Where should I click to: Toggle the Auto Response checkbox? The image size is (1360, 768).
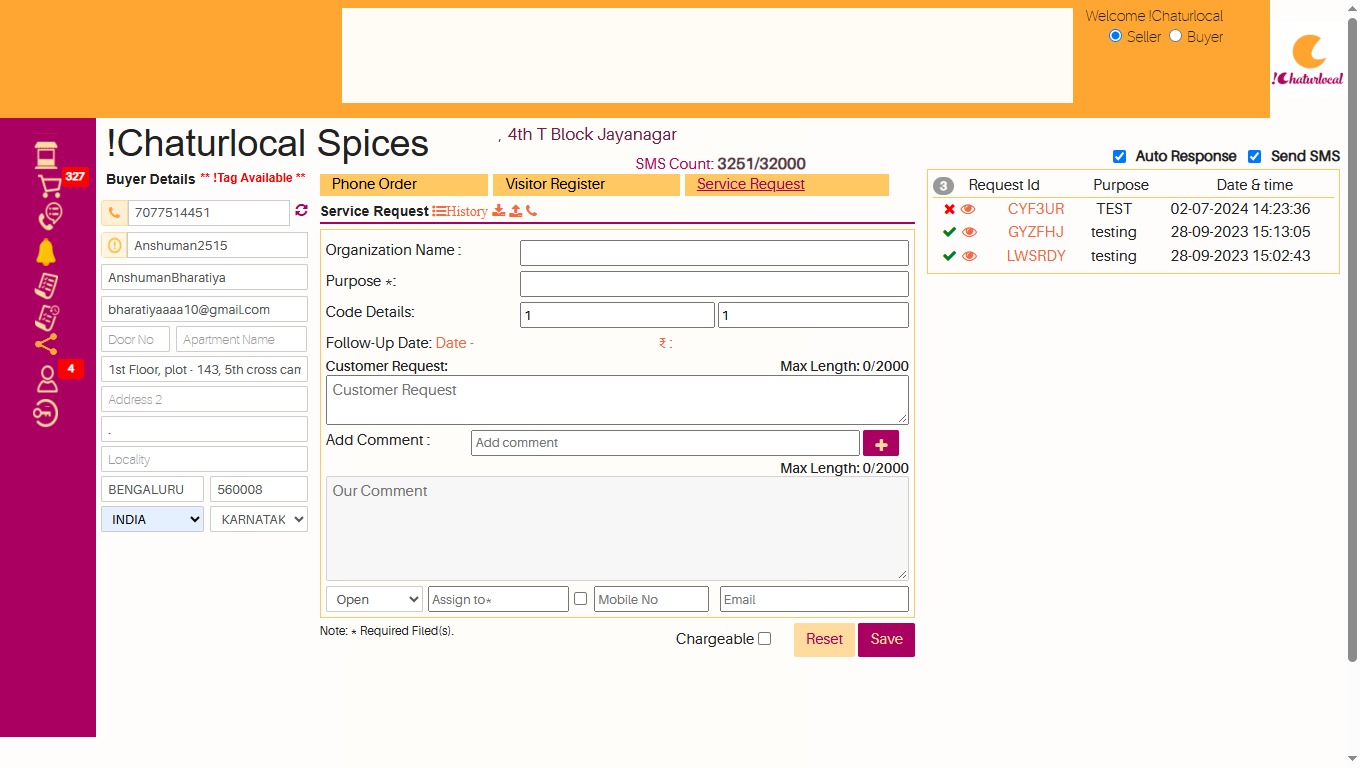pos(1119,156)
